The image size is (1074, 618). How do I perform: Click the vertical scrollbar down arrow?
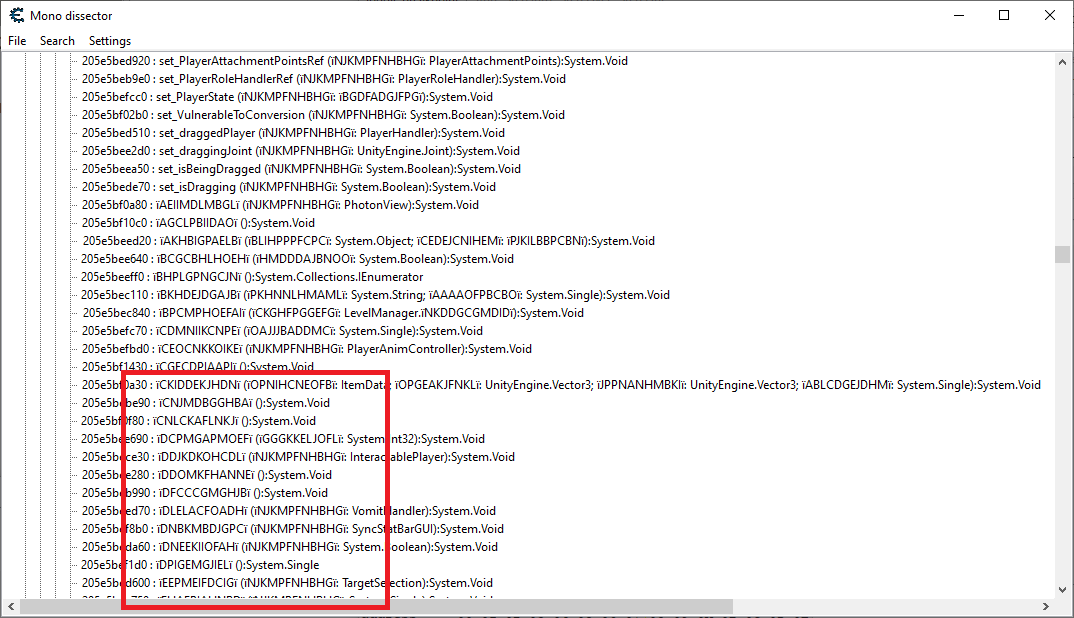1062,590
